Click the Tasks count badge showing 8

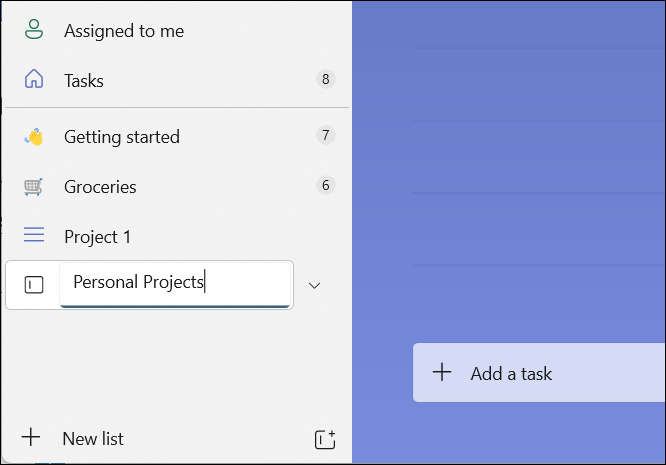[x=325, y=79]
